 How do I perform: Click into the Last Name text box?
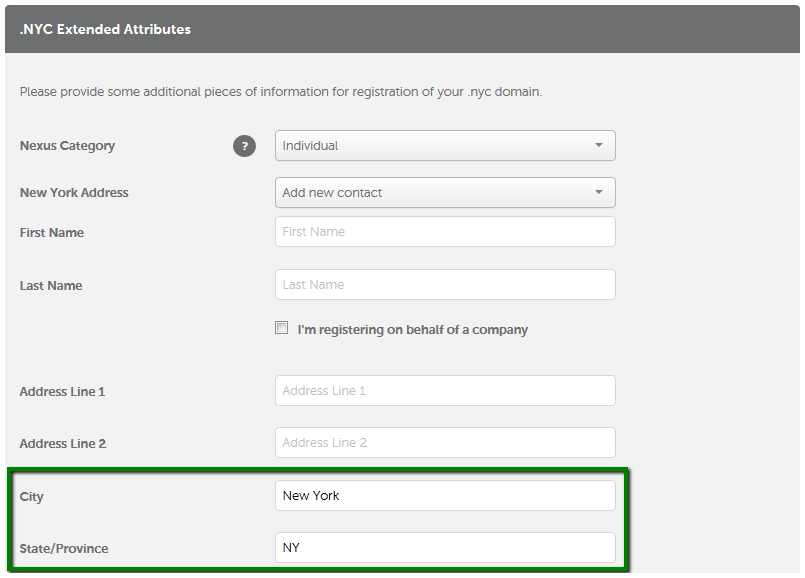pyautogui.click(x=445, y=284)
